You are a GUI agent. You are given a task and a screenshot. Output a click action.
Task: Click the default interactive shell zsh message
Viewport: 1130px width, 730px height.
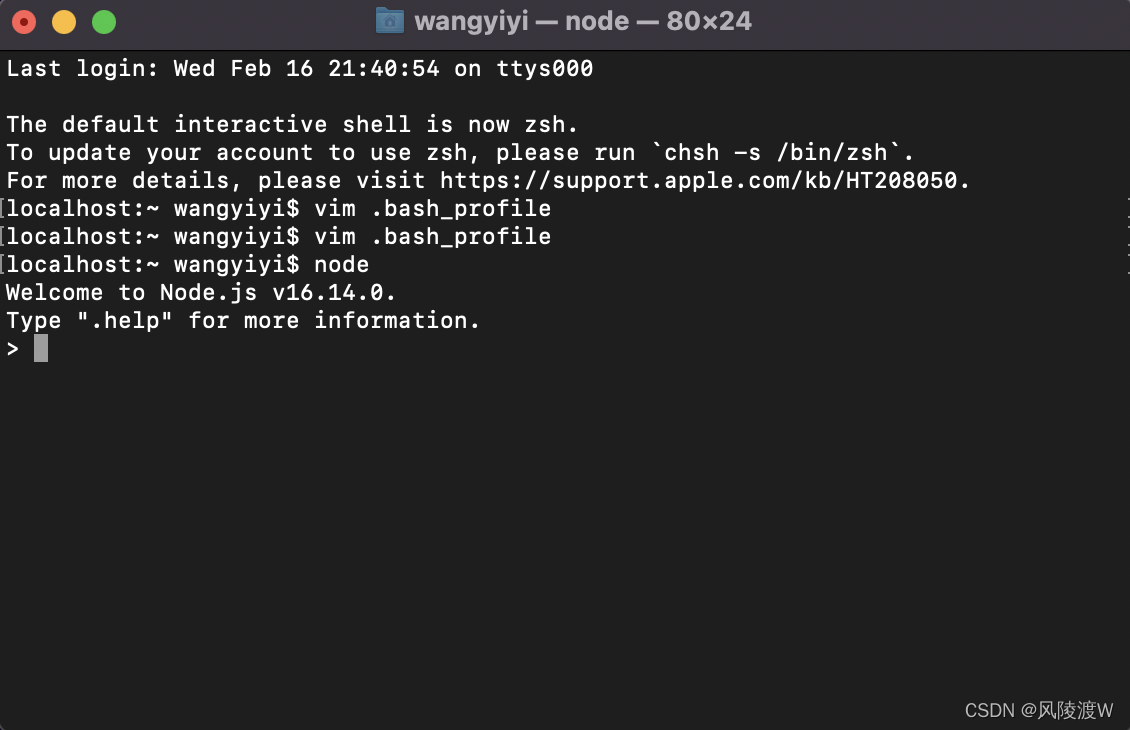tap(292, 125)
